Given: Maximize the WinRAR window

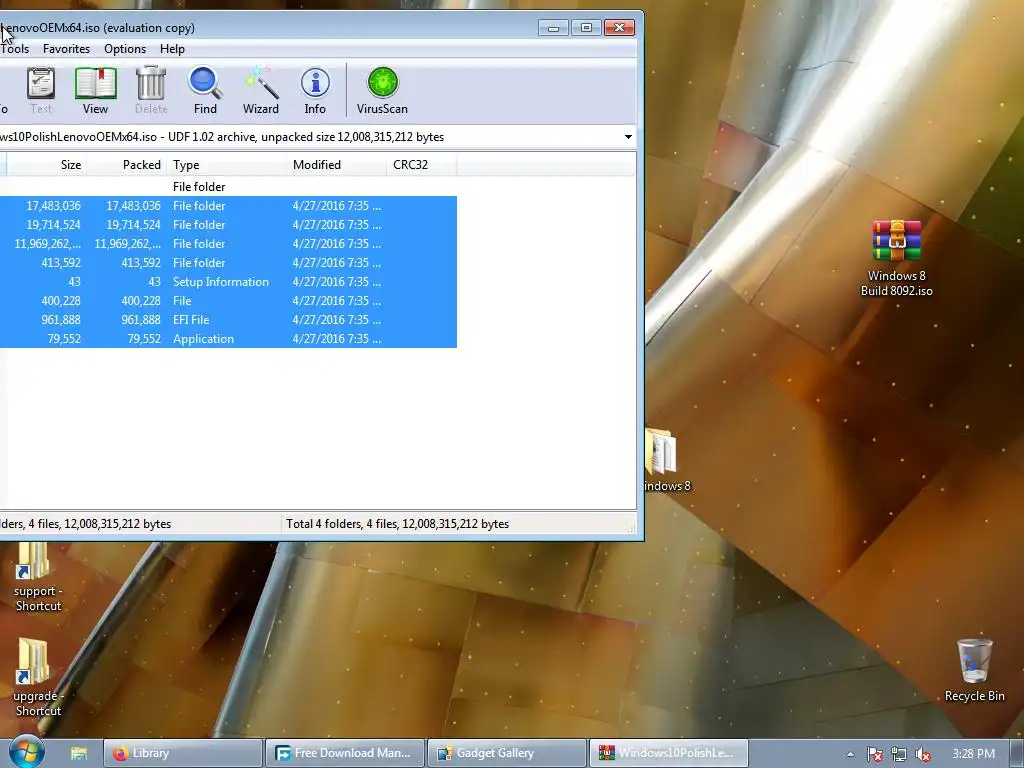Looking at the screenshot, I should 586,27.
